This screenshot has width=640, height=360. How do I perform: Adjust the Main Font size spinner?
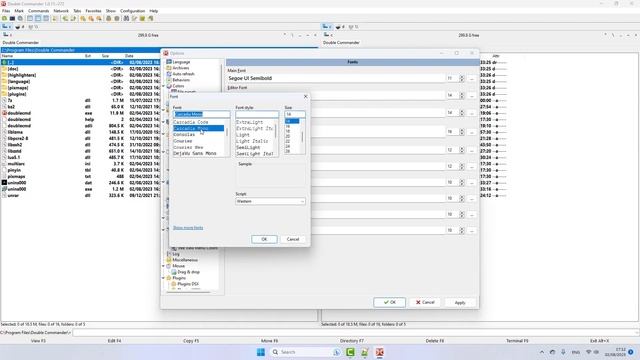pos(462,78)
